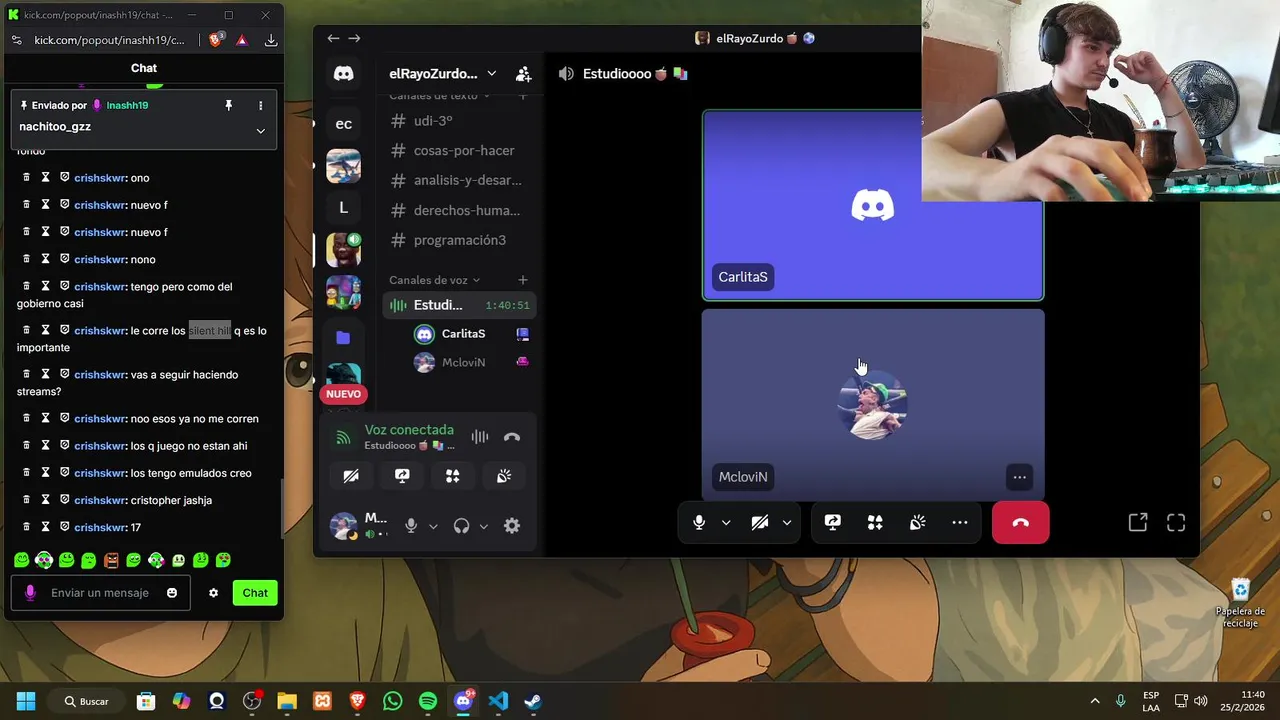The height and width of the screenshot is (720, 1280).
Task: Pop out the Discord call window
Action: click(1138, 522)
